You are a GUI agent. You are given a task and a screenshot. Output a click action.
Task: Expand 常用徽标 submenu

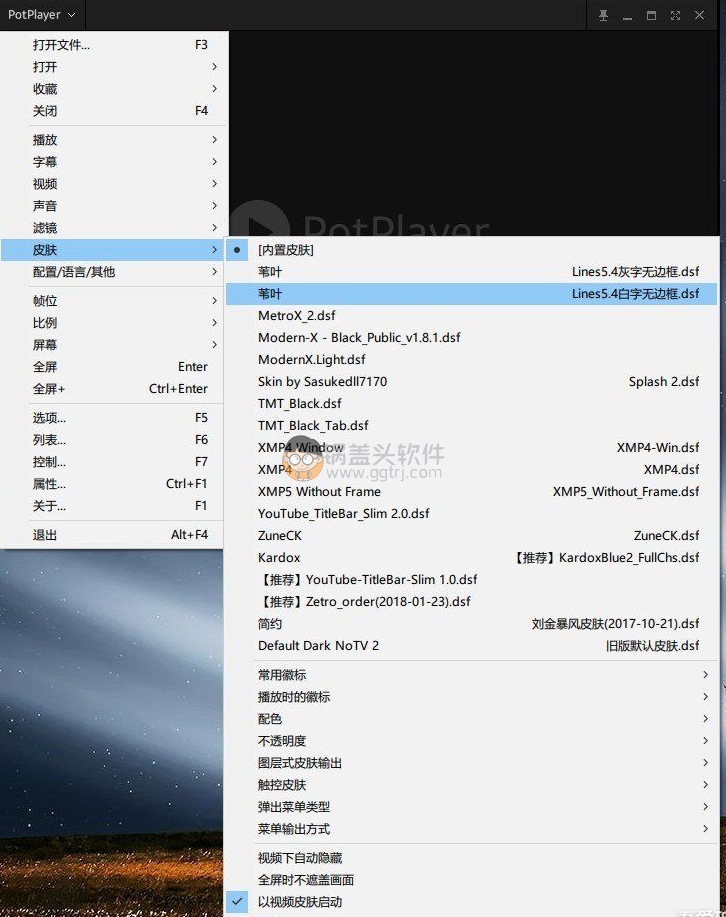coord(472,675)
